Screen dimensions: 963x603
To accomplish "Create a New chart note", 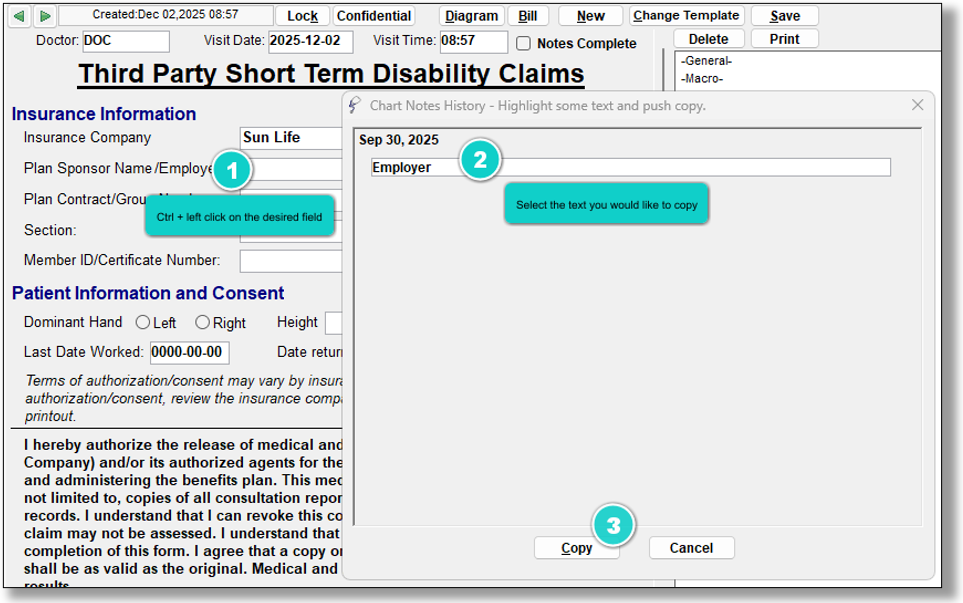I will click(590, 16).
